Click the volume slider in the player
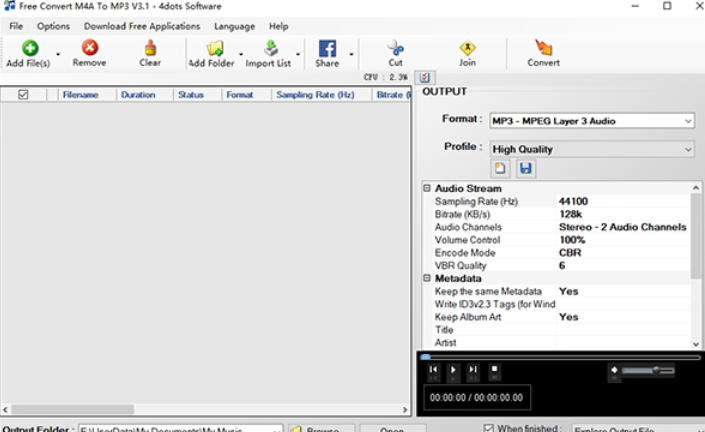705x432 pixels. point(647,371)
